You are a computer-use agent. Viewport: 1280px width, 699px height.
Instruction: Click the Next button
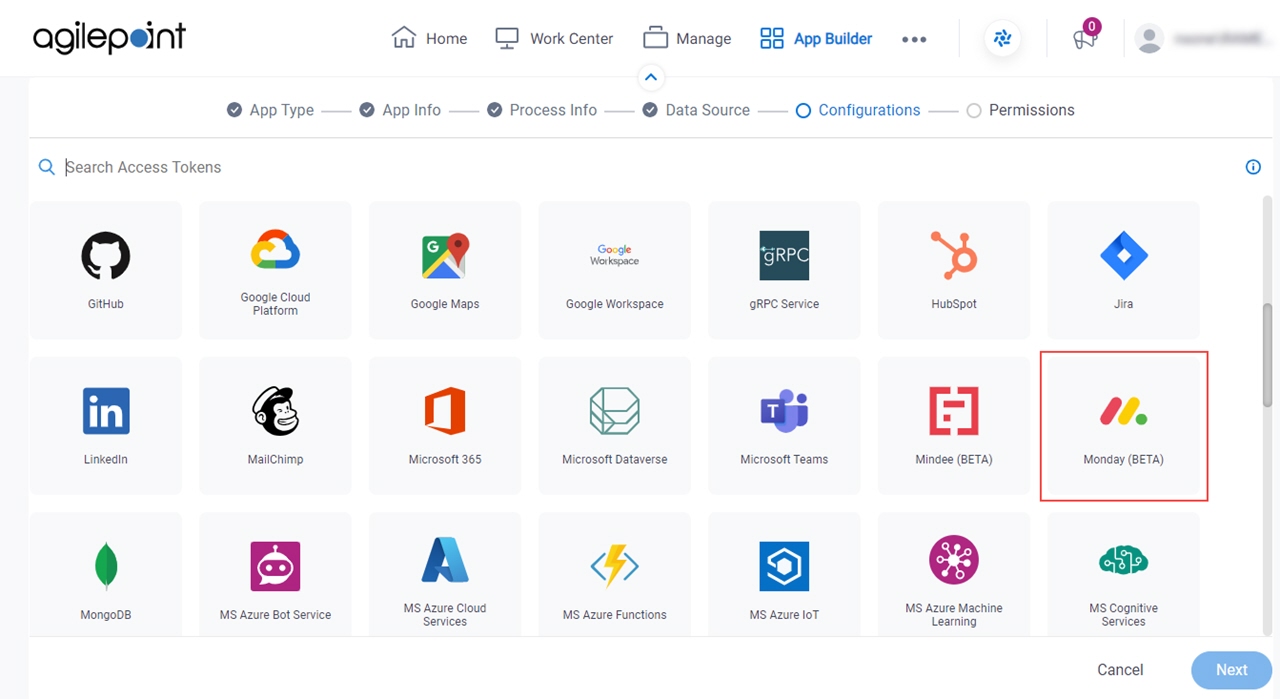coord(1231,670)
